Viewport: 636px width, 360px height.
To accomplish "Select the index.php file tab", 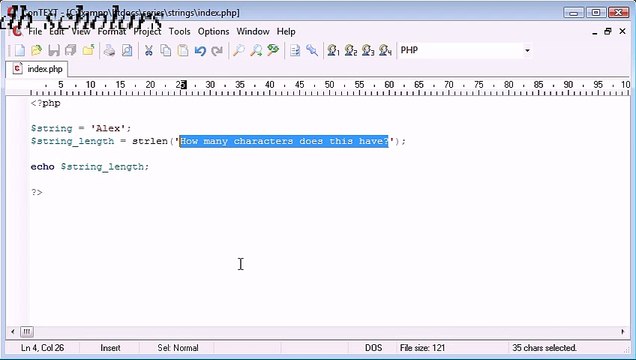I will click(x=37, y=69).
